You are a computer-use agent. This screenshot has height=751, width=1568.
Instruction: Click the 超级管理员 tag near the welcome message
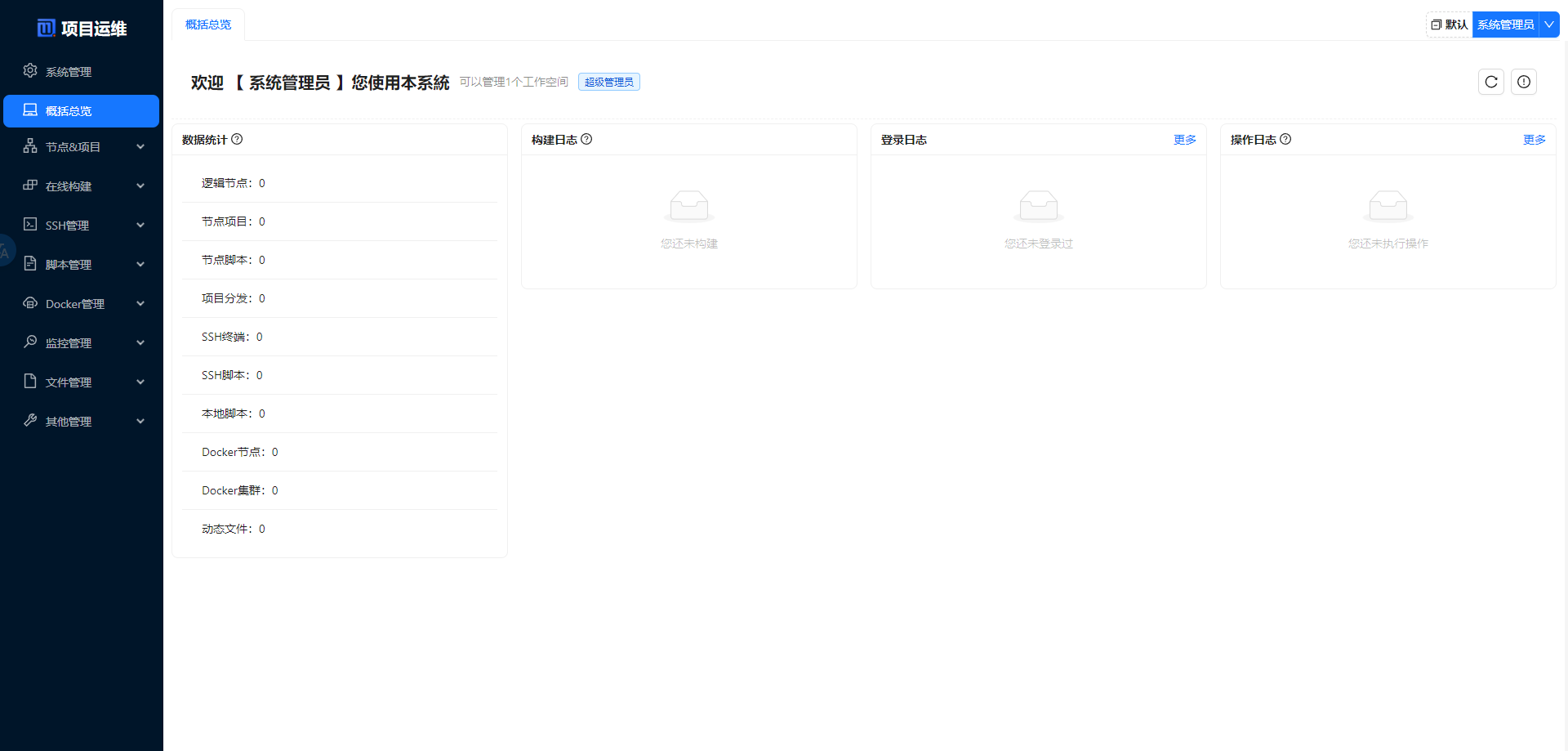608,82
